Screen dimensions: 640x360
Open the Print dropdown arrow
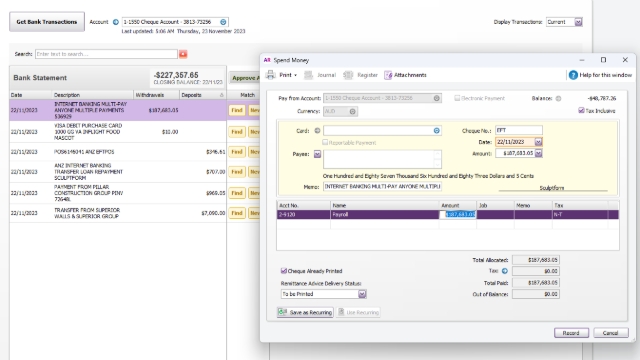296,75
